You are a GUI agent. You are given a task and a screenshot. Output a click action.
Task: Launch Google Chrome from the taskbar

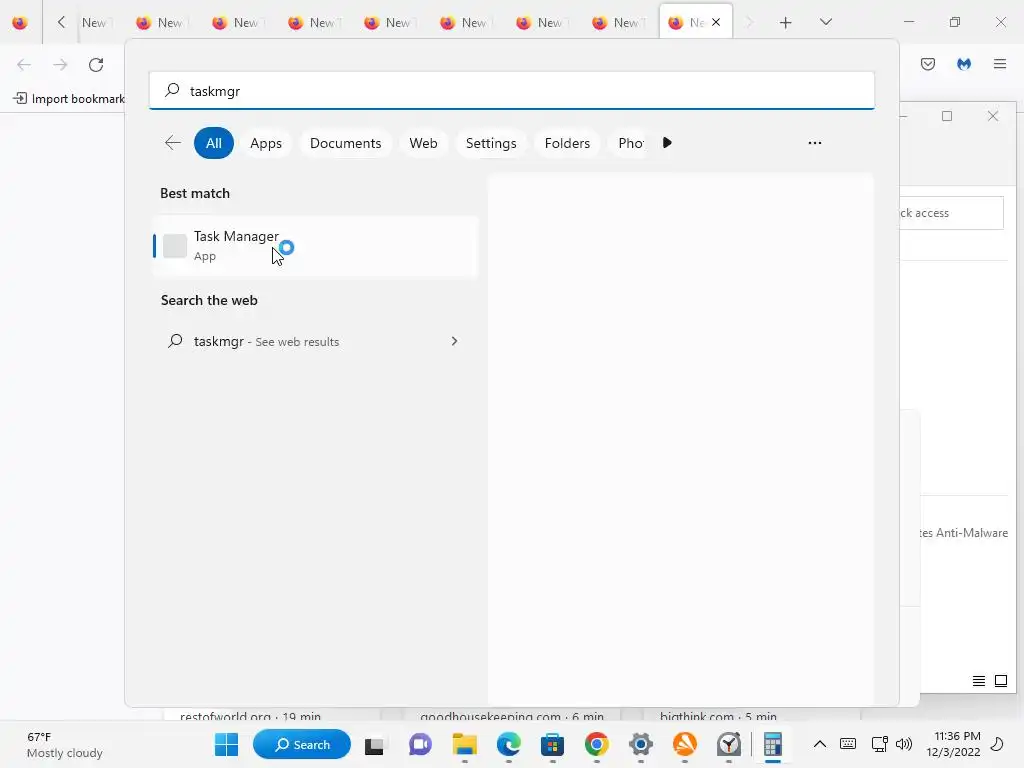pos(596,744)
